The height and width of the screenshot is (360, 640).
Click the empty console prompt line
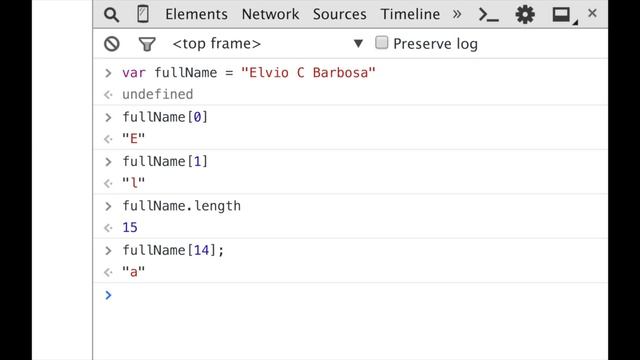350,295
